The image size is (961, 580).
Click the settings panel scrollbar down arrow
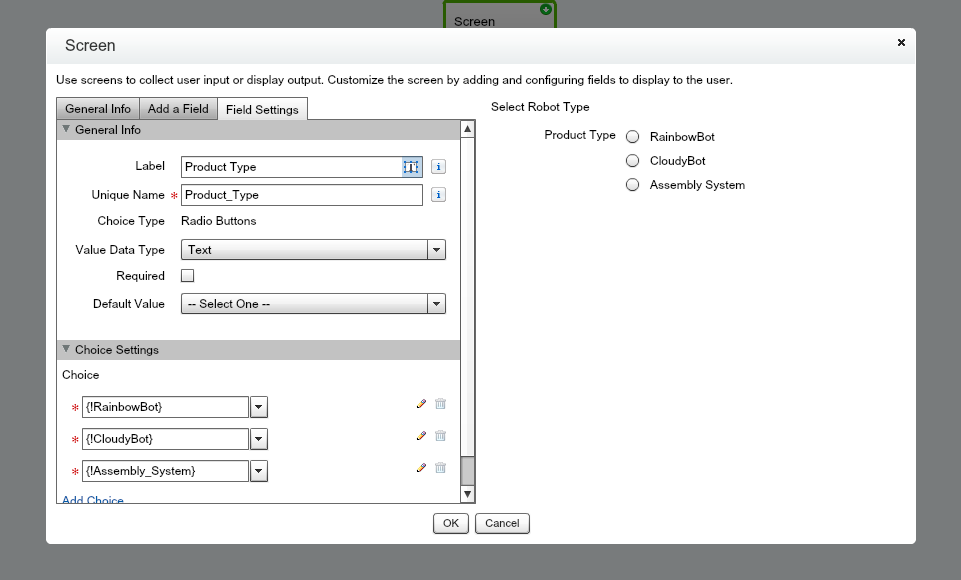coord(468,494)
